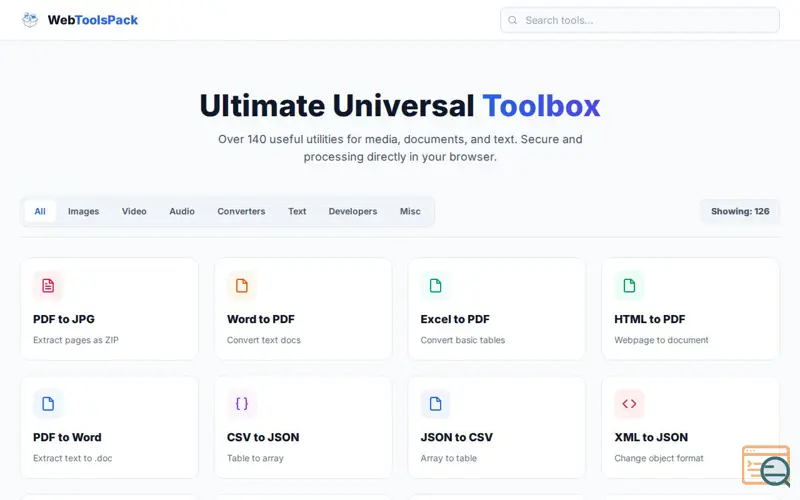Image resolution: width=800 pixels, height=500 pixels.
Task: Open the Excel to PDF tool title
Action: [x=455, y=319]
